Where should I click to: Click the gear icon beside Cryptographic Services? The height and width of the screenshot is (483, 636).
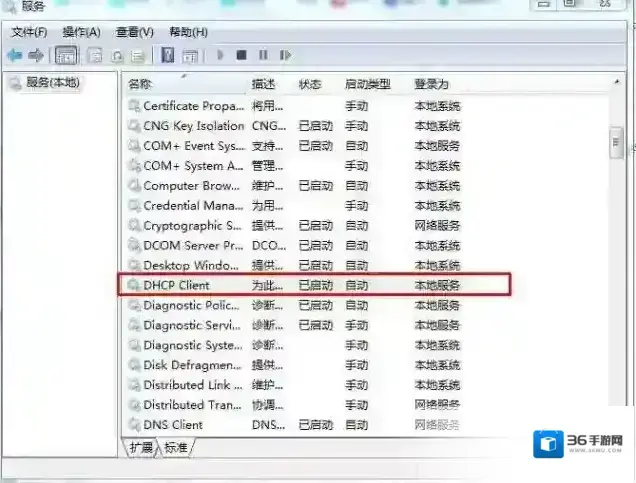pyautogui.click(x=134, y=225)
